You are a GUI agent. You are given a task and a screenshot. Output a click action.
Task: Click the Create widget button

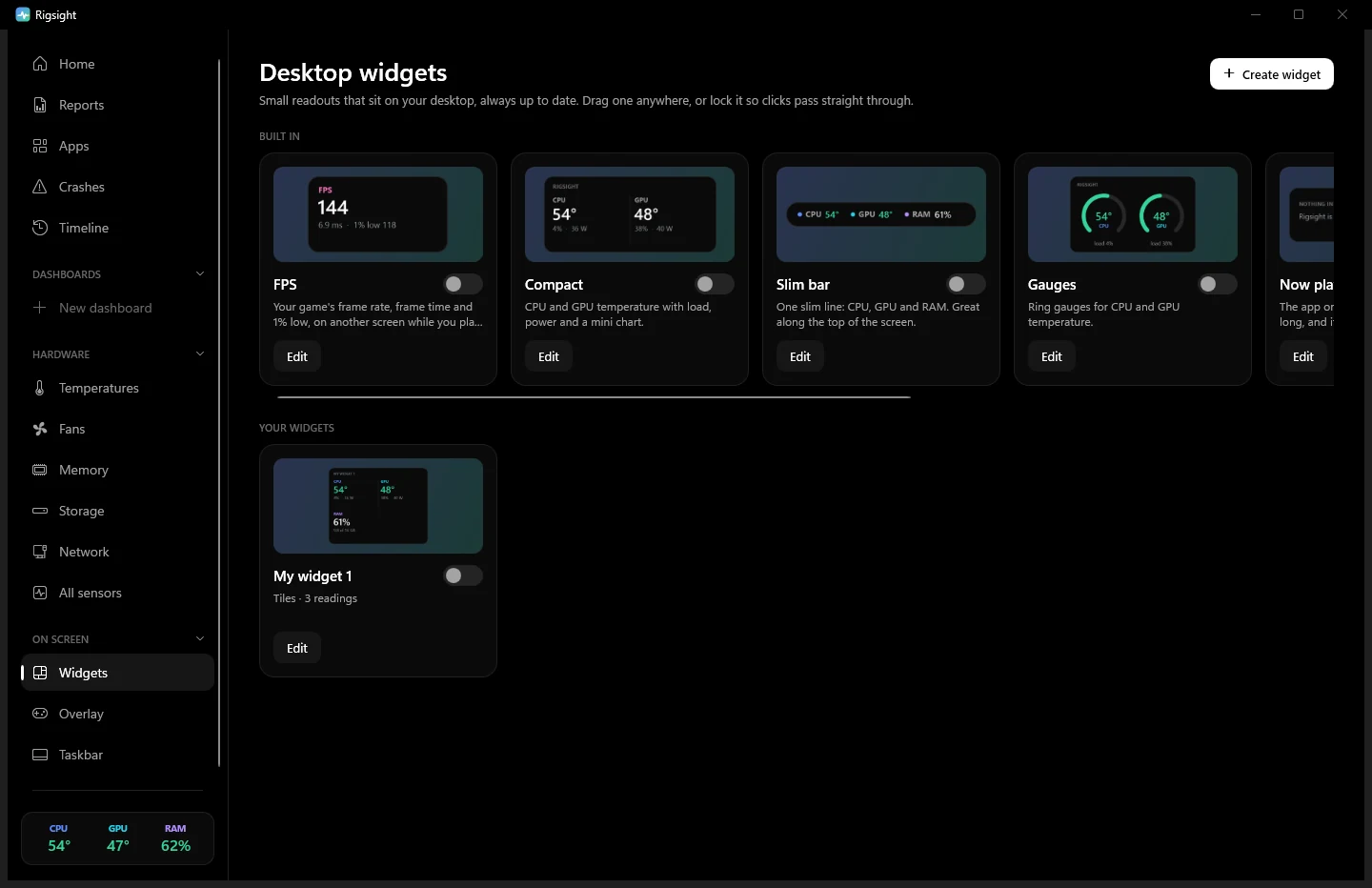click(1272, 74)
